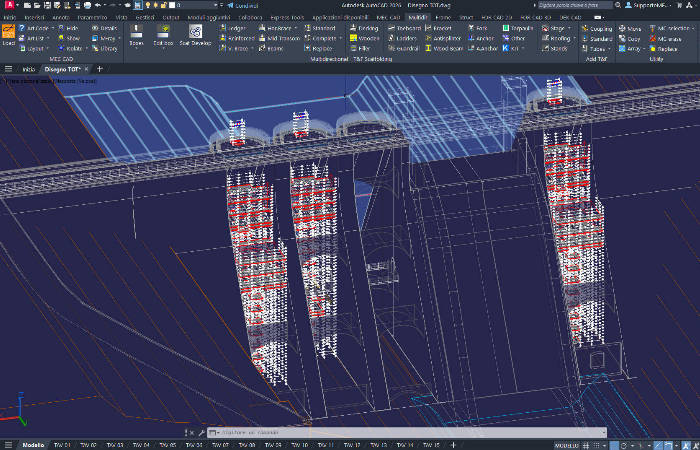Switch to the TAV 01 layout tab

[x=62, y=445]
